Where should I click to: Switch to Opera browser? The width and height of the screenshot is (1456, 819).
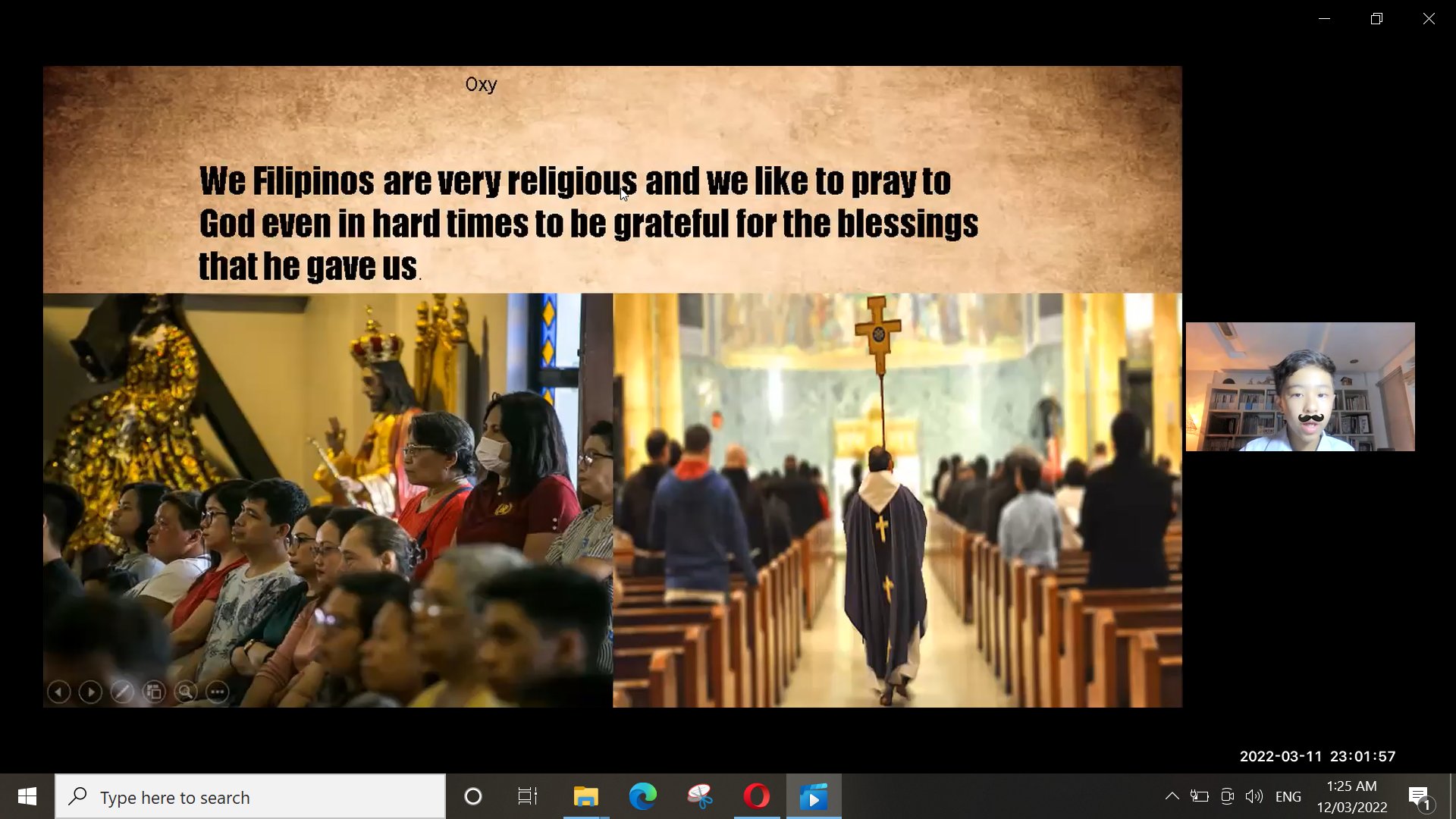756,796
